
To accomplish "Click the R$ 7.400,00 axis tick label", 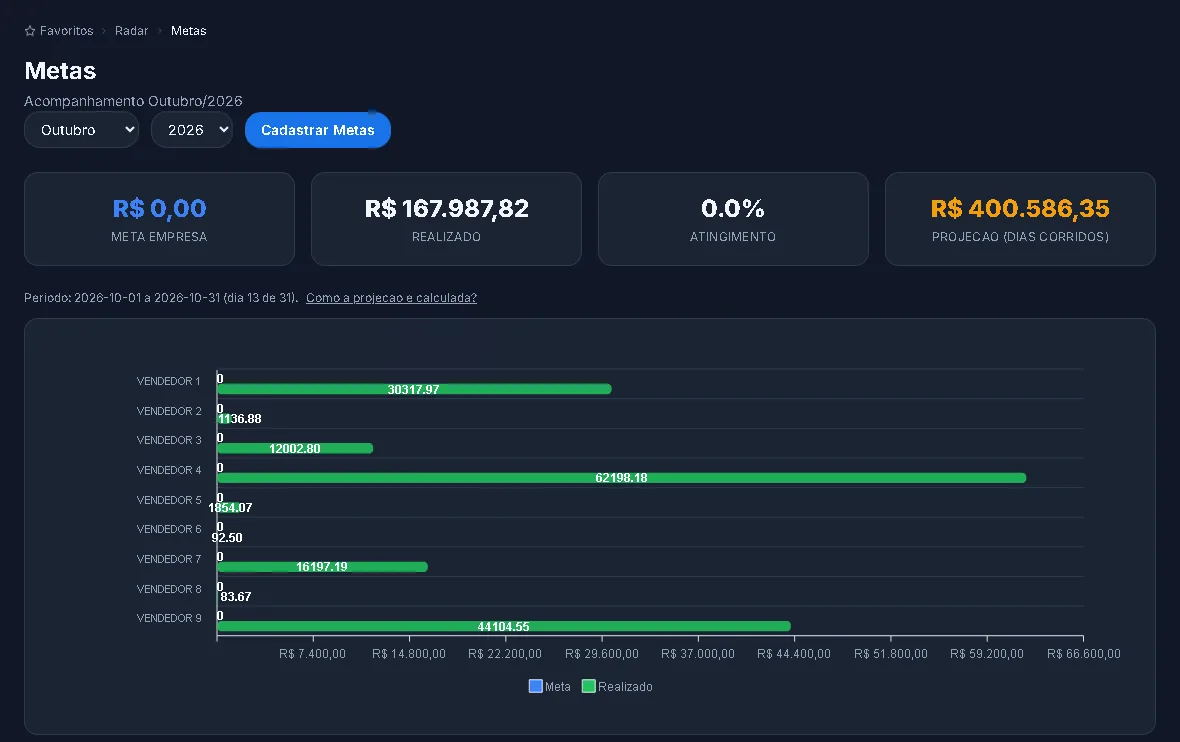I will [312, 654].
